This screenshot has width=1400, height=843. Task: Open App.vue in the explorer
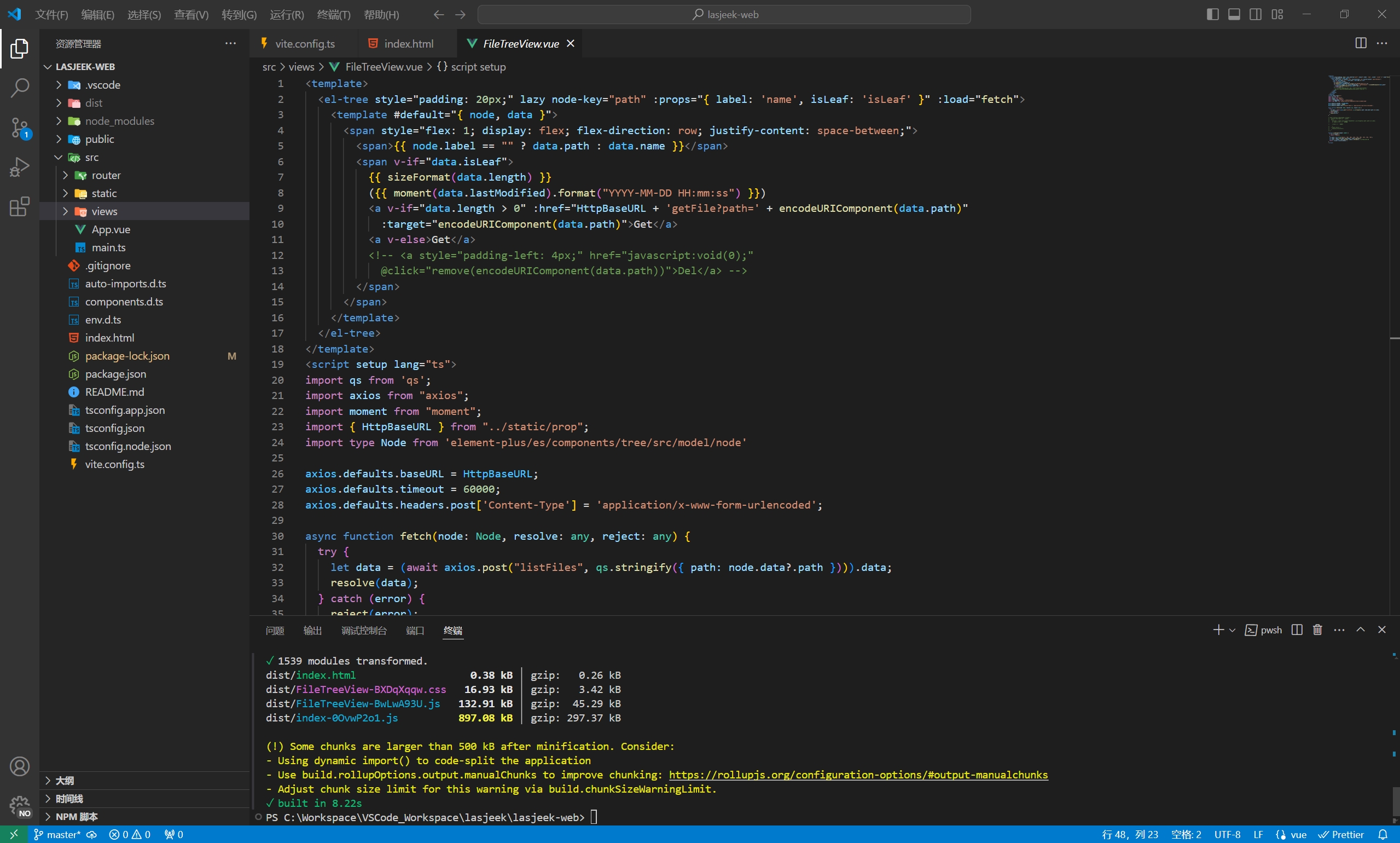pos(144,229)
